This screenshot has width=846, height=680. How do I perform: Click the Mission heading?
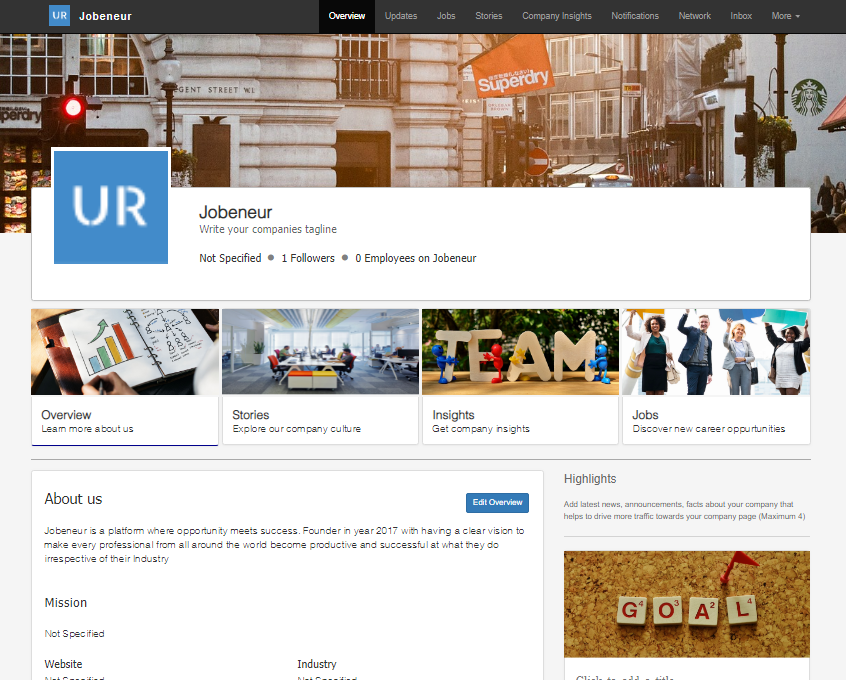66,603
